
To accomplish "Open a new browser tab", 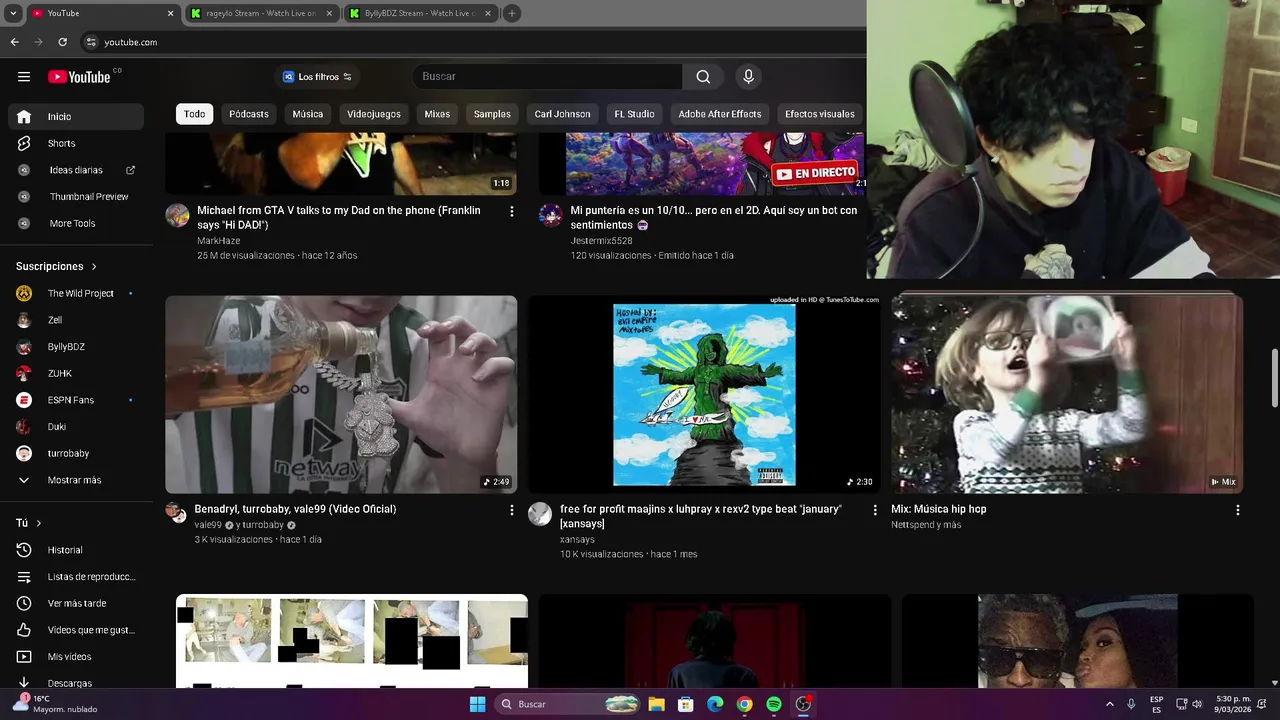I will point(511,13).
